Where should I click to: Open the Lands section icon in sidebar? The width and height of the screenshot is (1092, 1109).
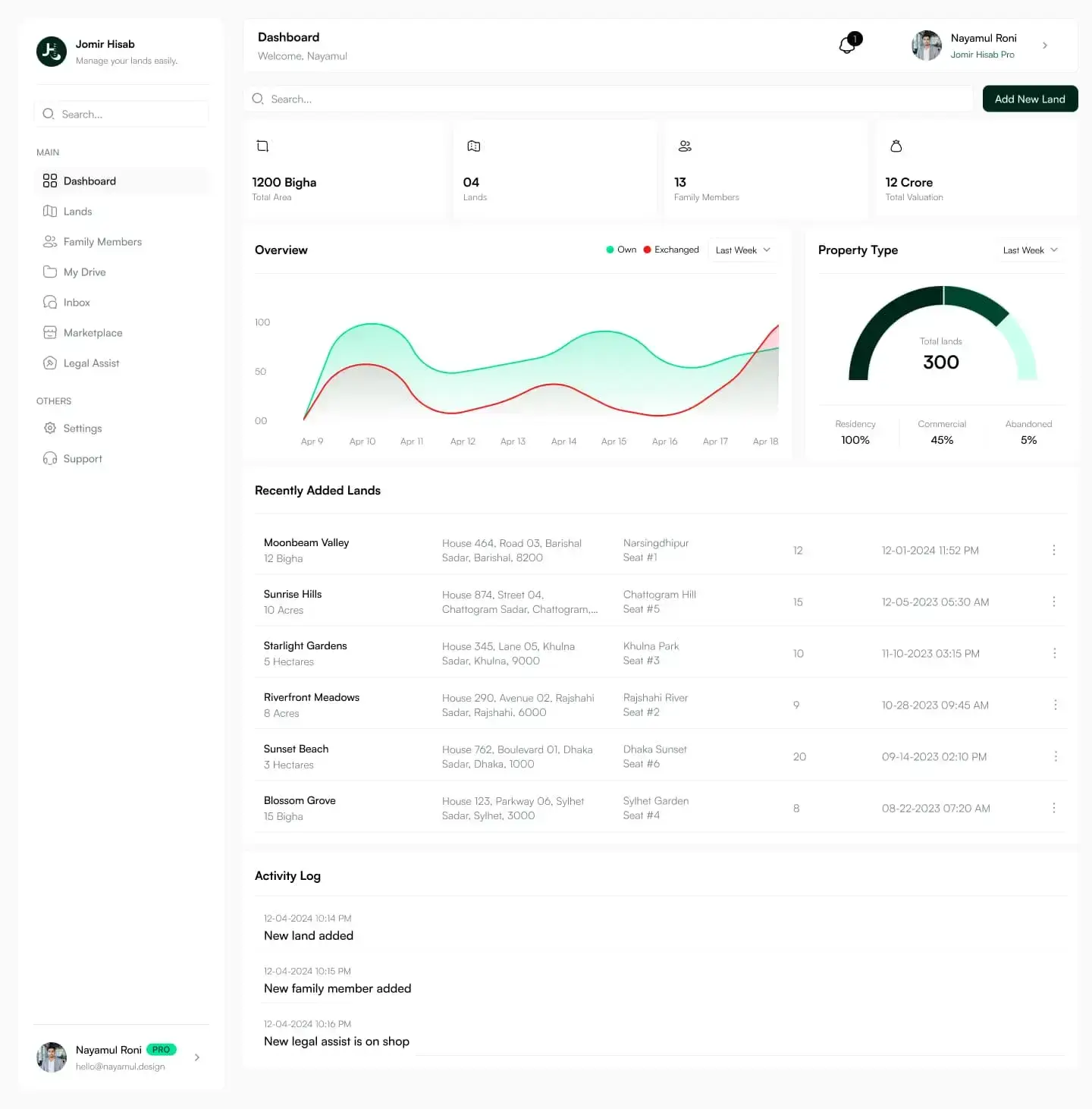tap(50, 211)
